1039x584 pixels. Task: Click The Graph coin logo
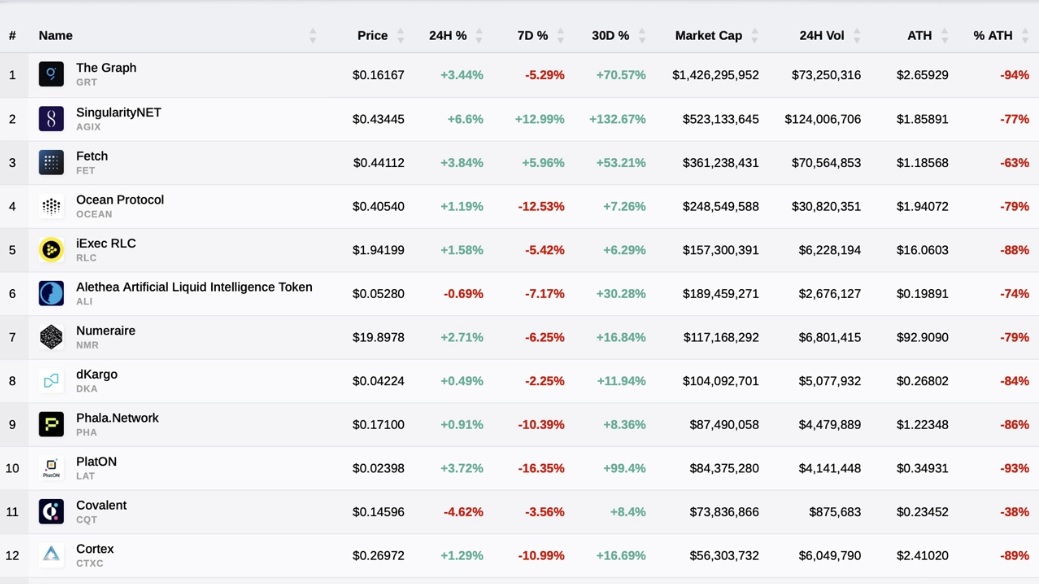tap(51, 74)
